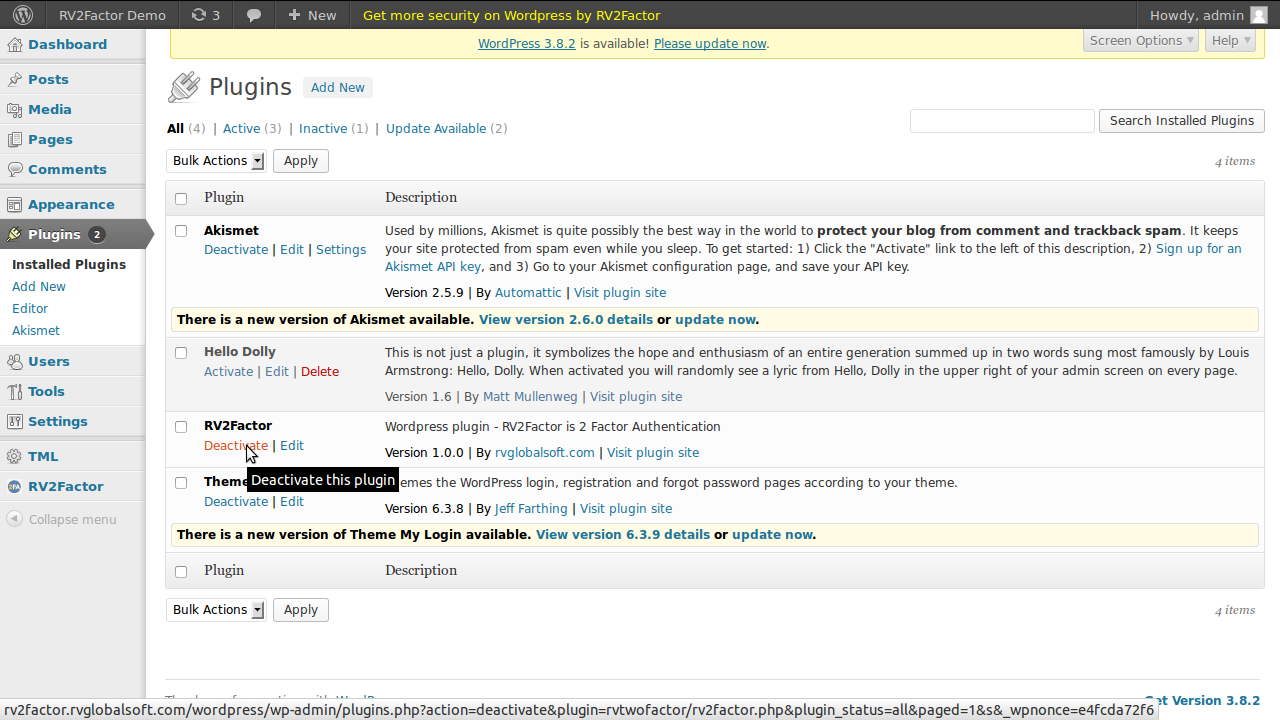Click the Media sidebar icon
1280x720 pixels.
pos(14,109)
